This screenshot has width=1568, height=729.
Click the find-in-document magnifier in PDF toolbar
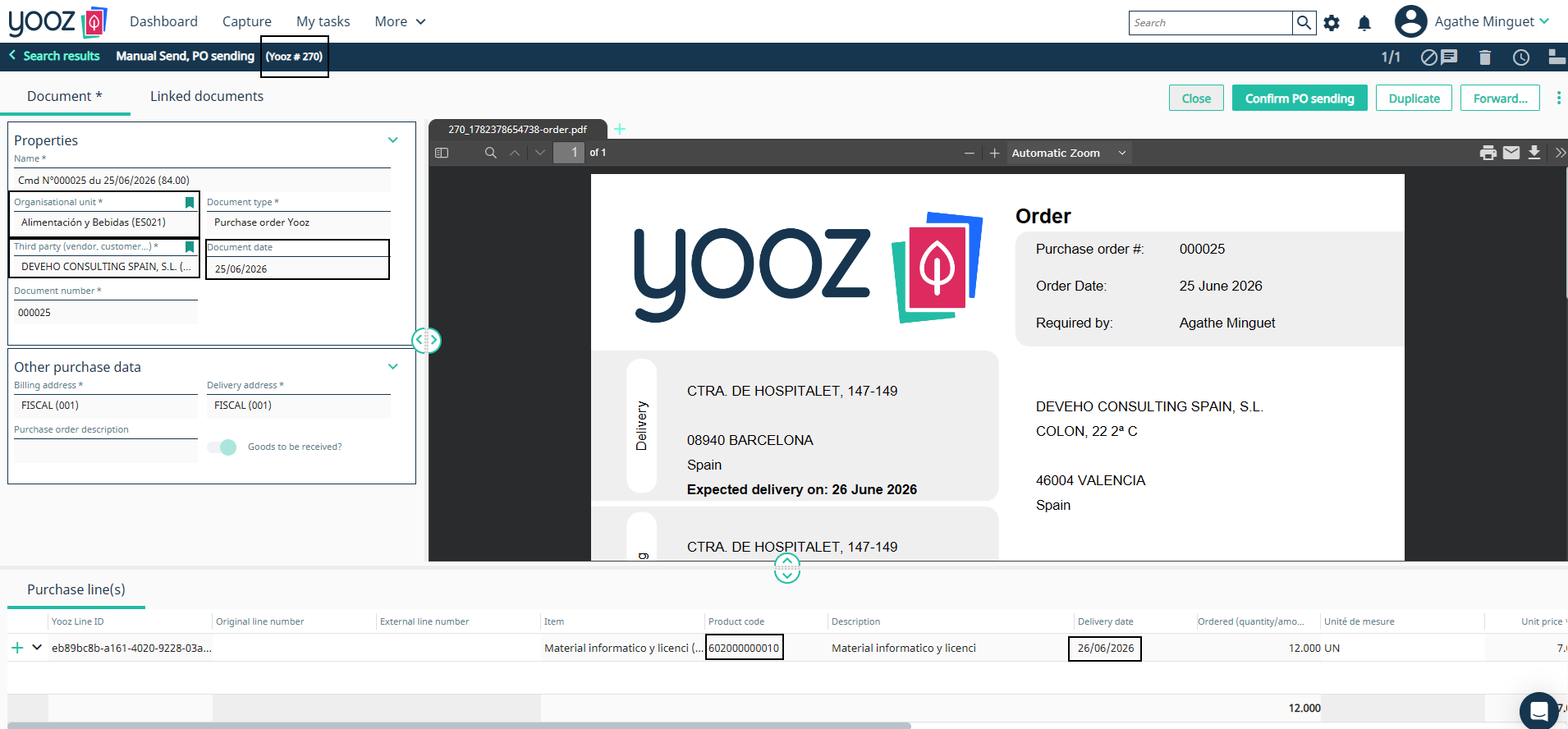point(491,153)
